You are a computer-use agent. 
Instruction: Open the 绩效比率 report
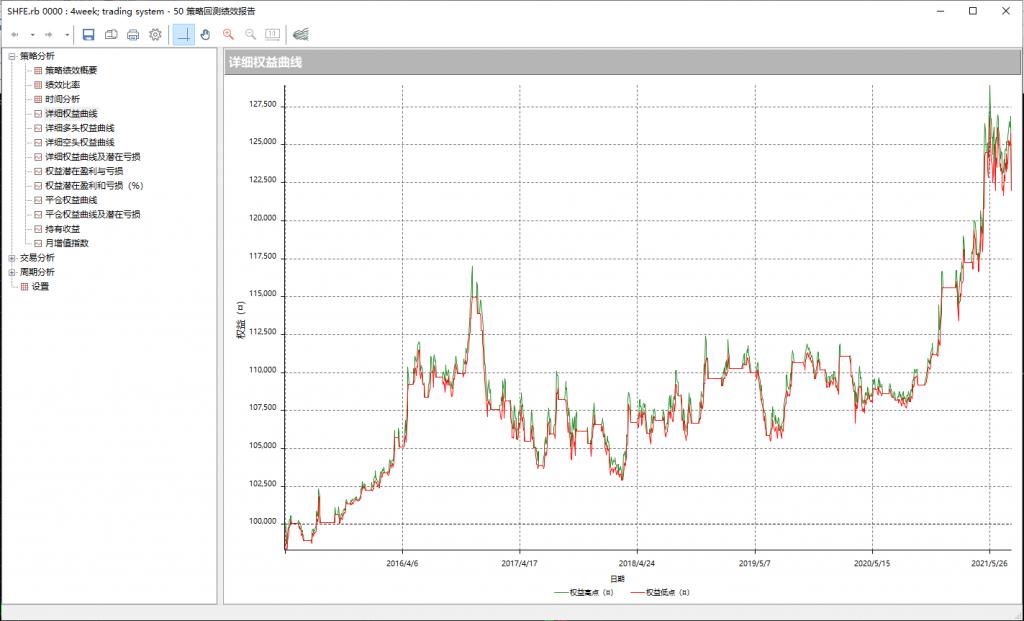click(x=63, y=85)
